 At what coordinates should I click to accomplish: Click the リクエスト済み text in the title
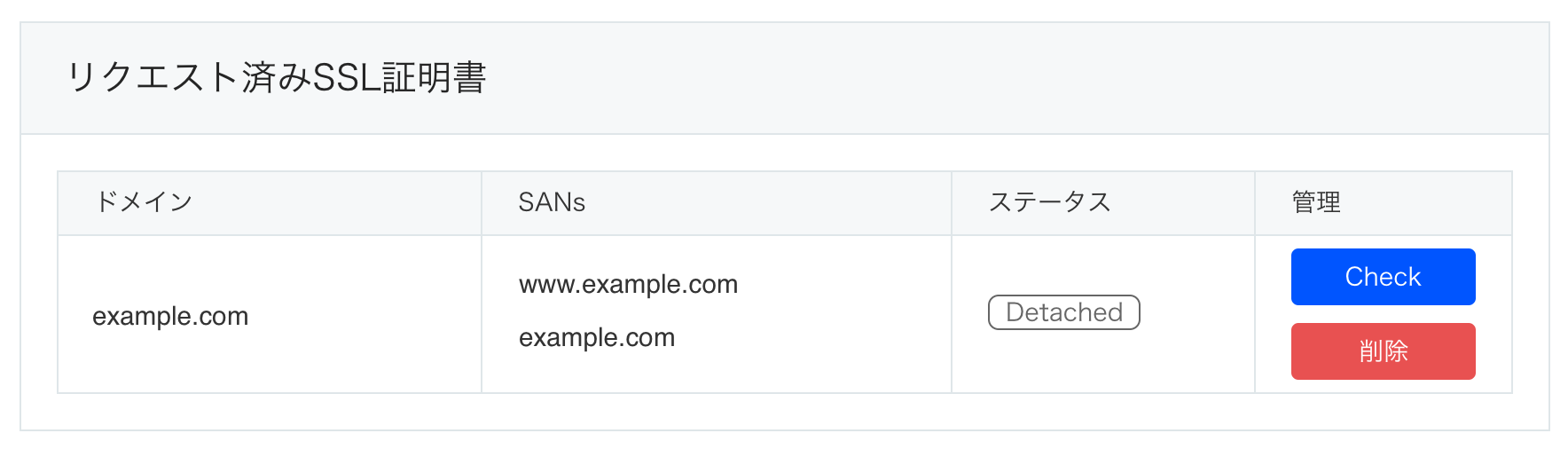point(190,78)
